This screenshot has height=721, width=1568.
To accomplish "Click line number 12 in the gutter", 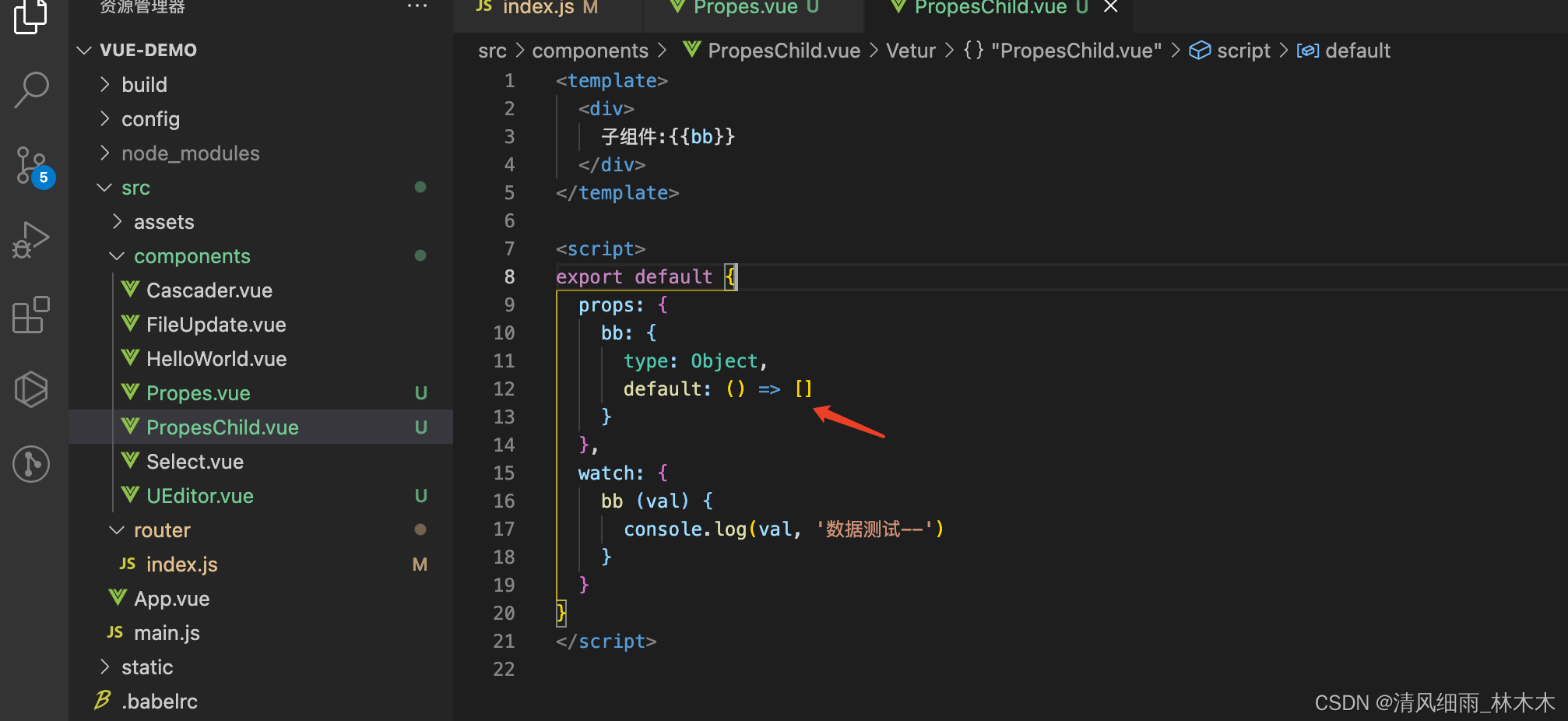I will pos(504,389).
